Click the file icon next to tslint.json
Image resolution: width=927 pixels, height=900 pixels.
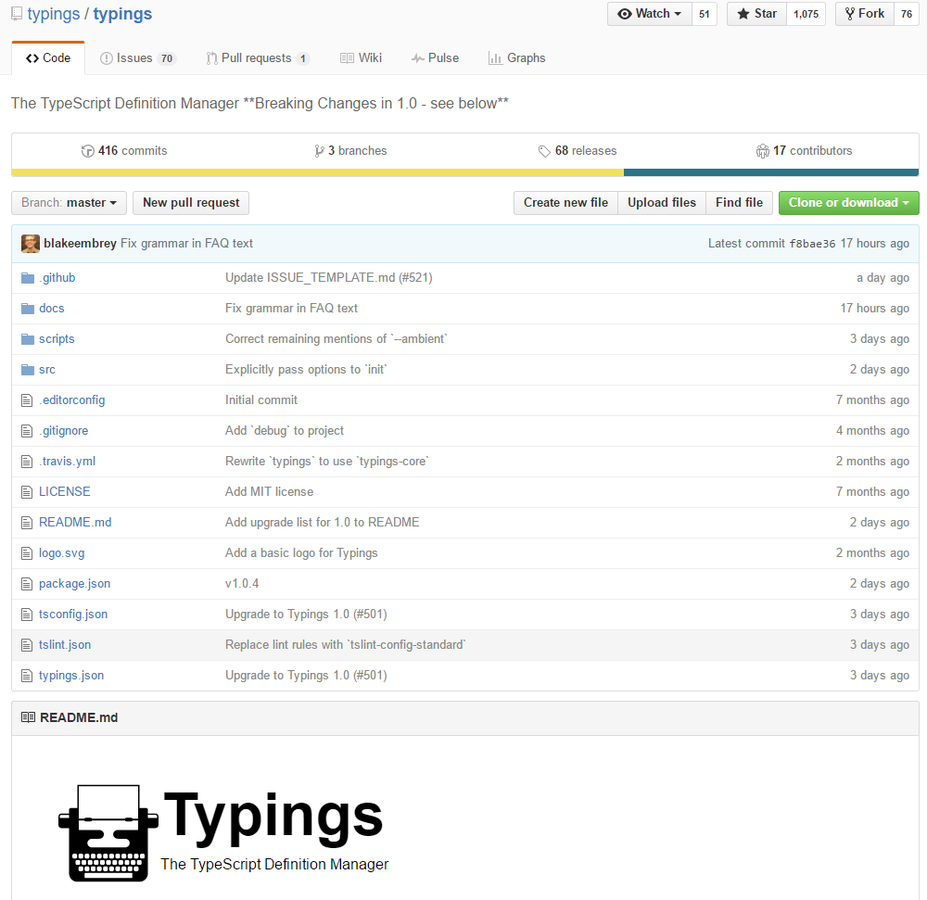pos(27,645)
